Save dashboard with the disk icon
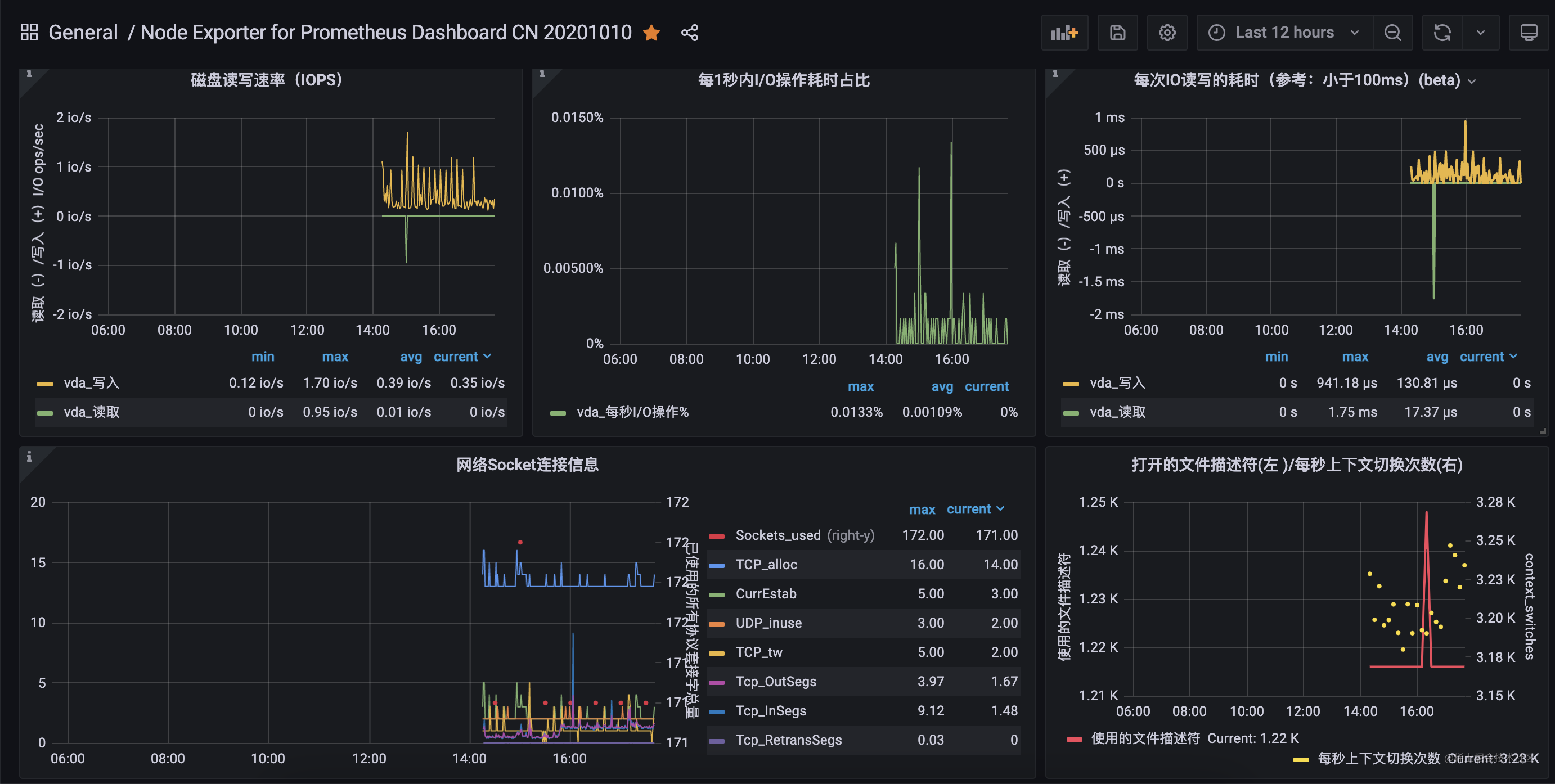 click(1117, 33)
